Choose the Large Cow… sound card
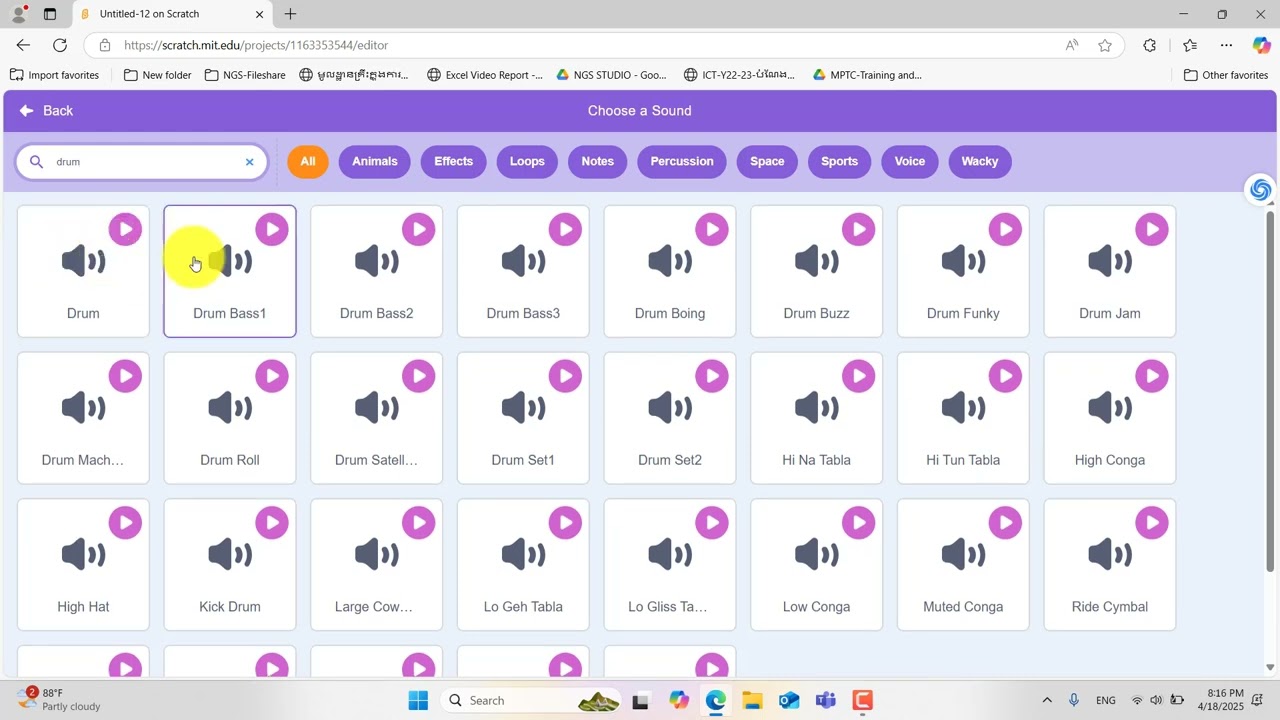The height and width of the screenshot is (720, 1280). 376,565
